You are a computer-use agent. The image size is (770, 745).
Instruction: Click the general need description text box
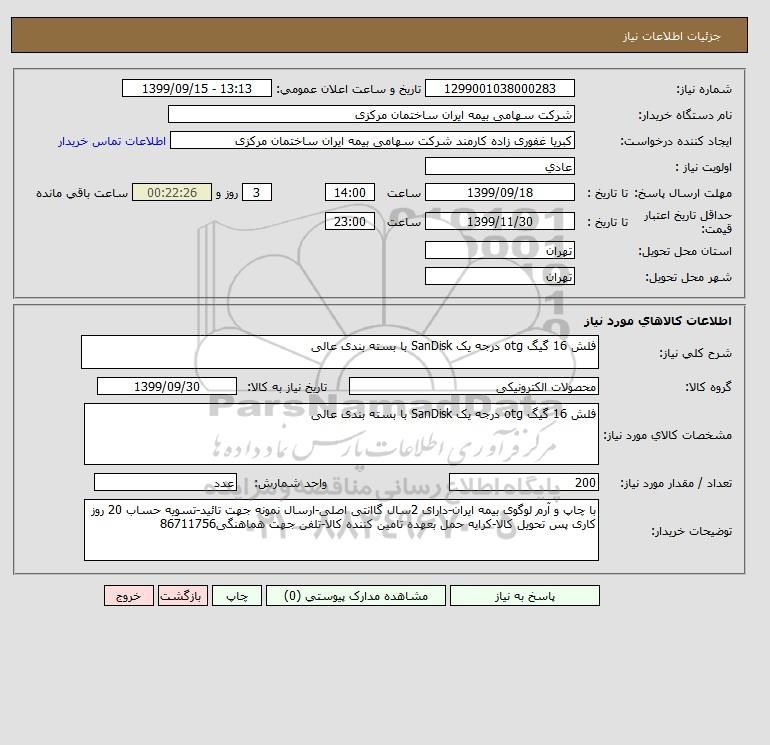pyautogui.click(x=340, y=352)
